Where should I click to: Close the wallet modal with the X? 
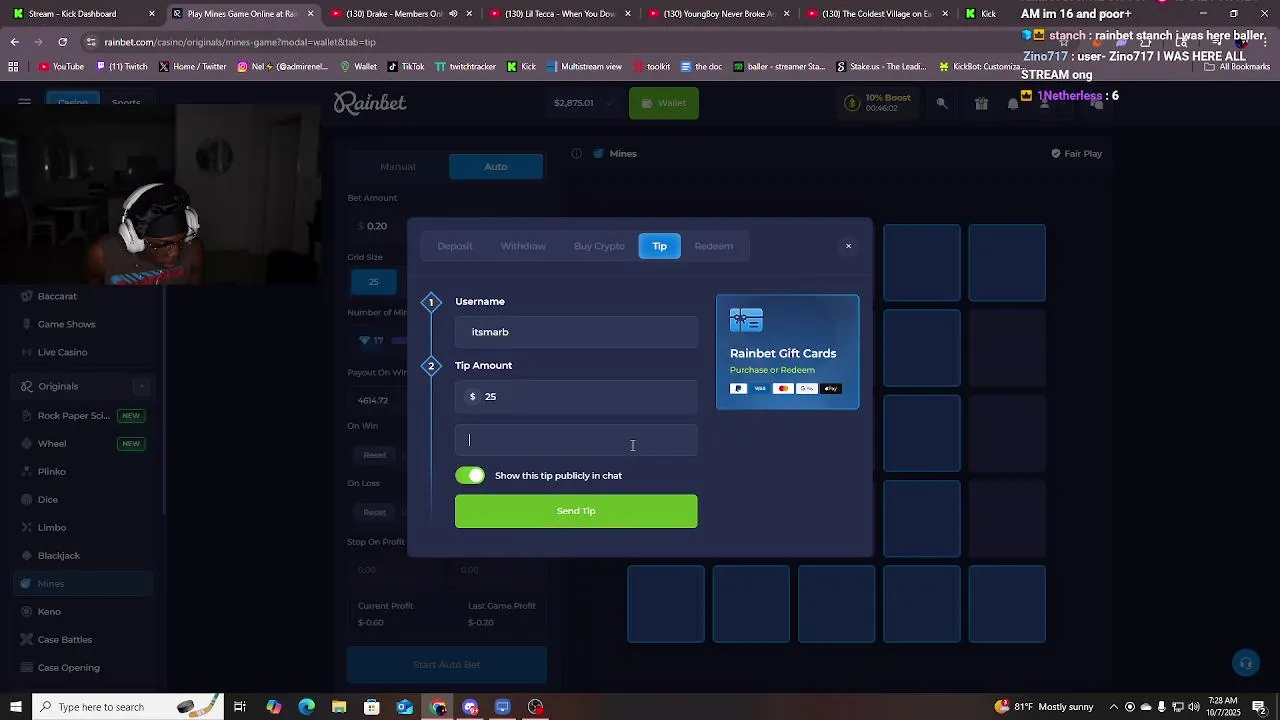[x=848, y=246]
